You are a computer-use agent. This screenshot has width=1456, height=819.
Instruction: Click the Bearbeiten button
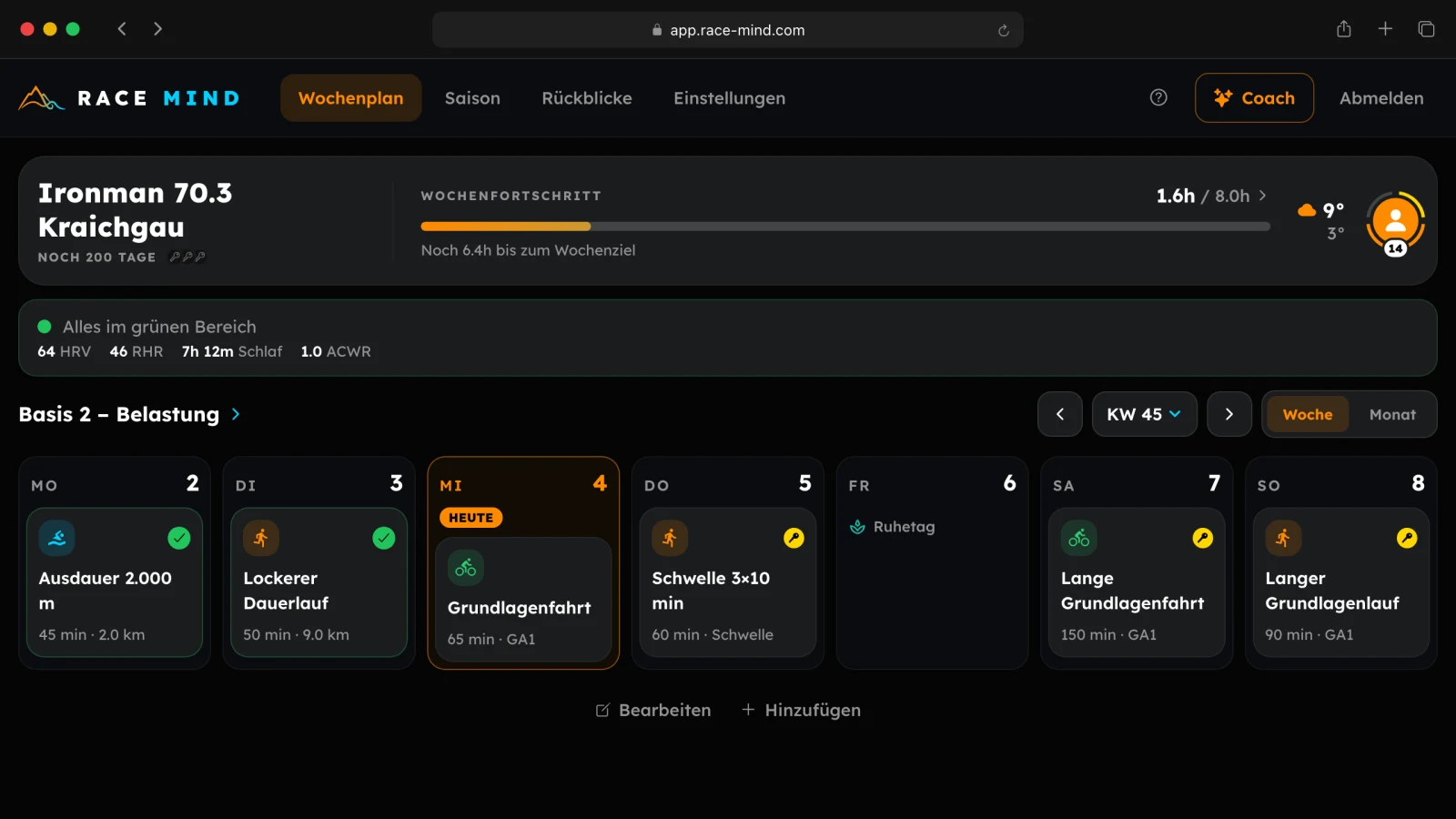pos(653,710)
